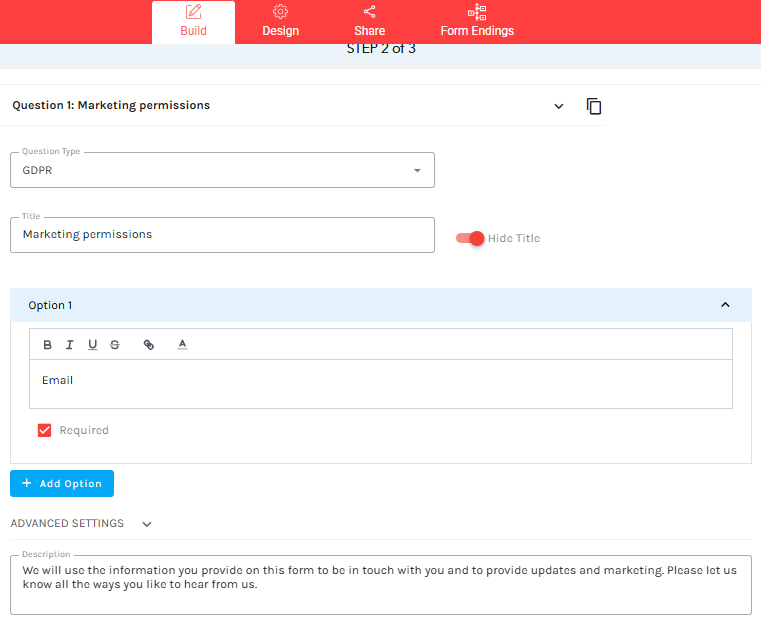This screenshot has height=621, width=761.
Task: Apply bold formatting in Option 1 editor
Action: (x=47, y=344)
